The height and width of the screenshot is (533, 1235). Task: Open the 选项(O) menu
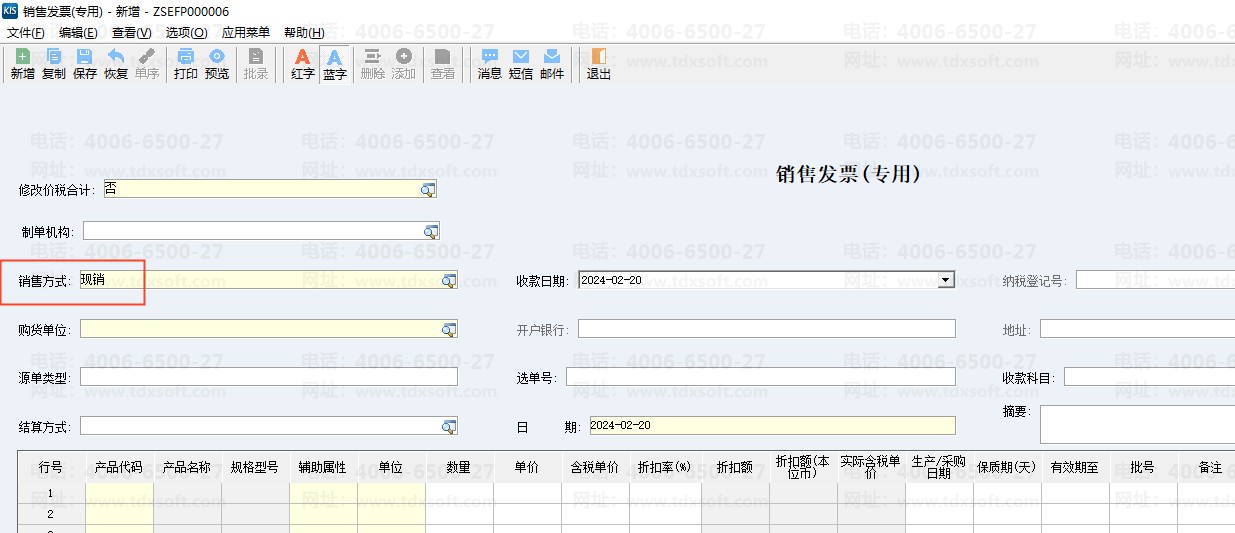coord(186,33)
